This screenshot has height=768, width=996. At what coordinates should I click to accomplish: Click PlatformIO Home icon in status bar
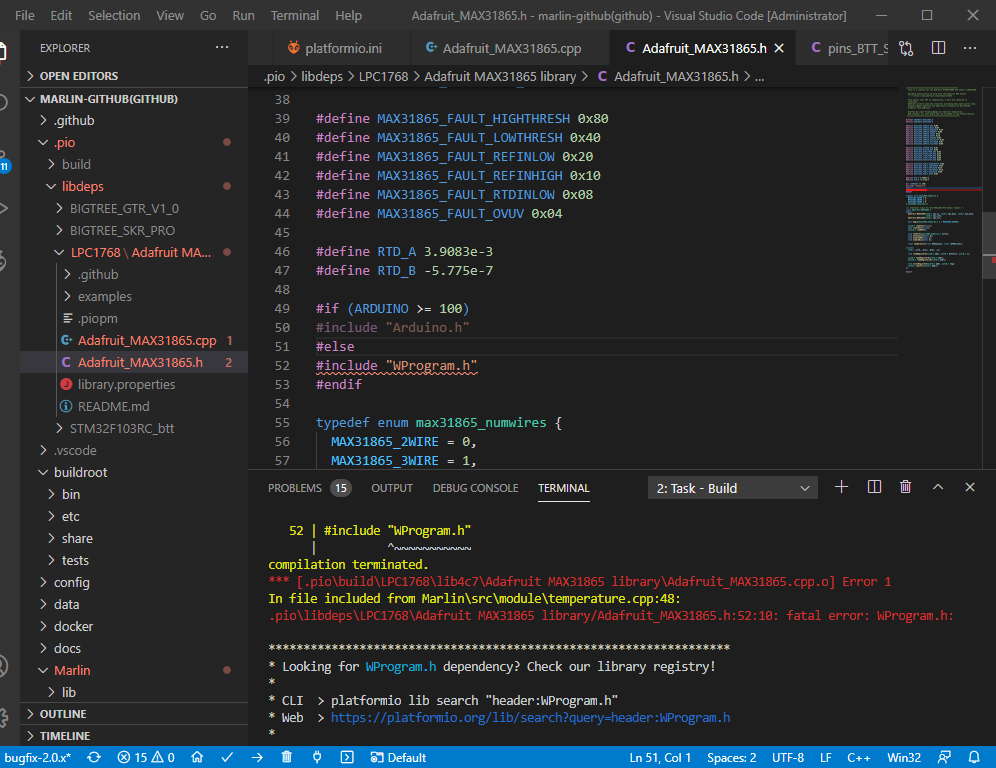coord(198,757)
